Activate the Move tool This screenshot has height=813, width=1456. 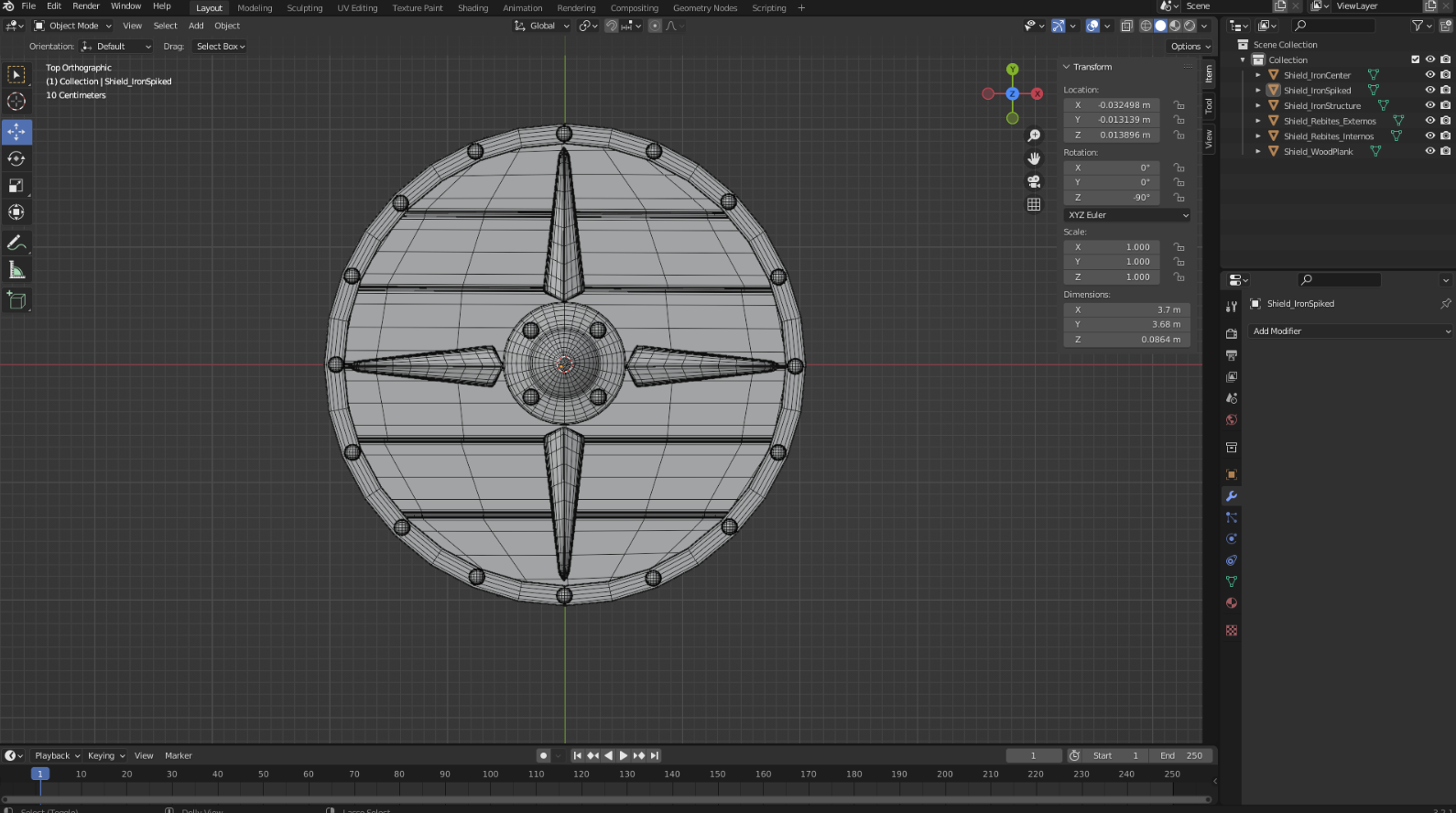point(16,132)
